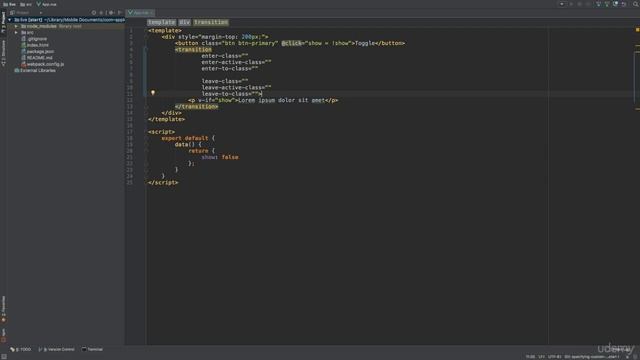Open the Version Control tool window
The width and height of the screenshot is (640, 360).
click(x=57, y=349)
